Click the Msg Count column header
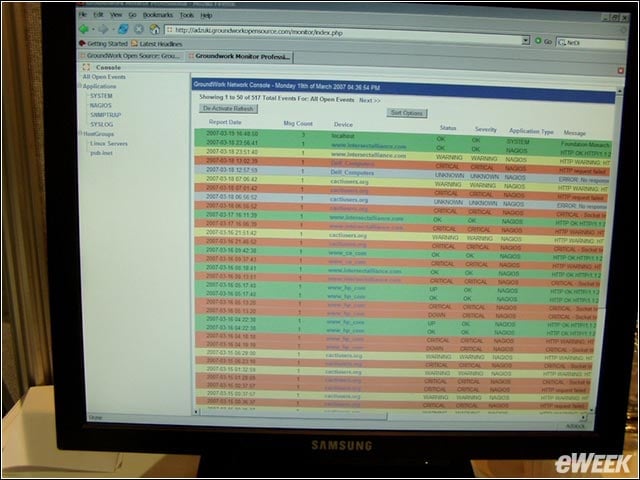The height and width of the screenshot is (480, 640). click(298, 123)
